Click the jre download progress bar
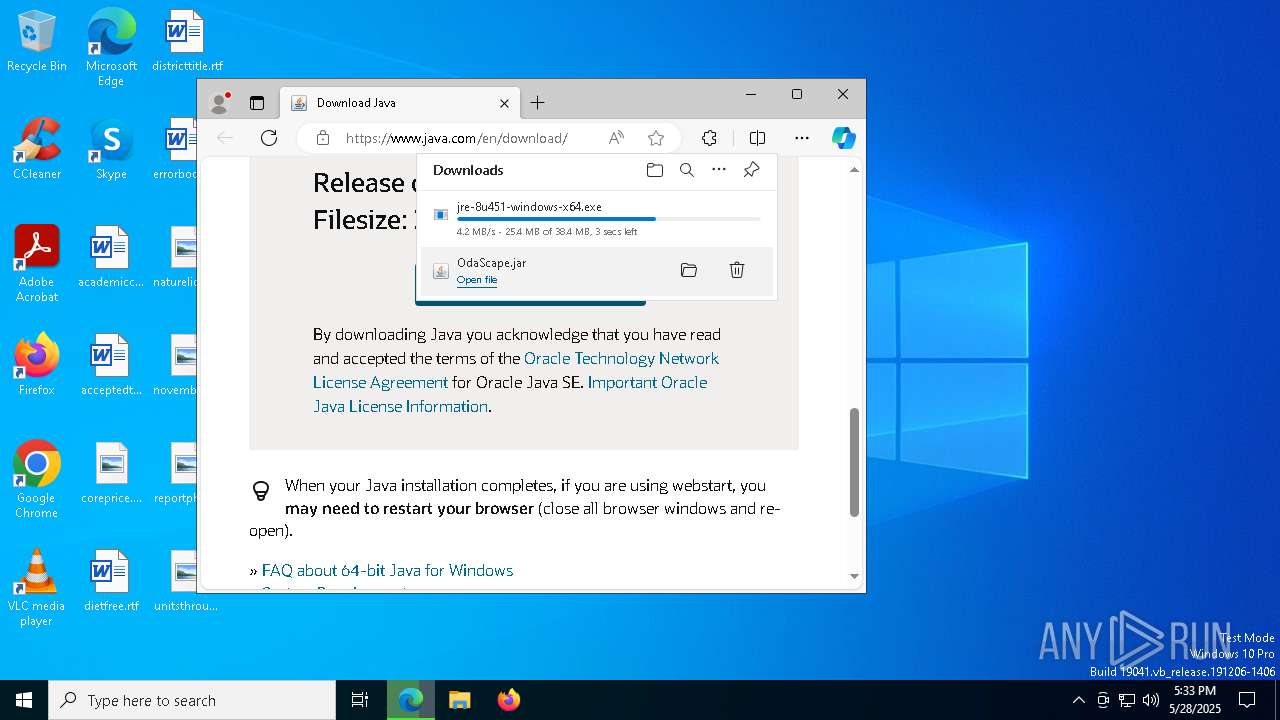Image resolution: width=1280 pixels, height=720 pixels. click(x=608, y=219)
